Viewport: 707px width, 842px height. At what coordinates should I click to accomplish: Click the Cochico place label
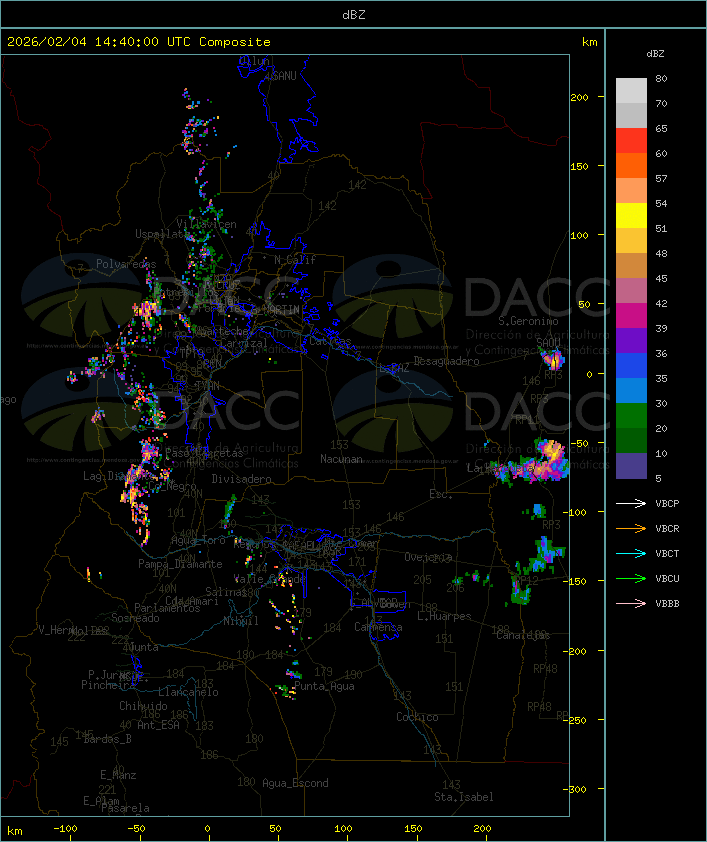417,717
